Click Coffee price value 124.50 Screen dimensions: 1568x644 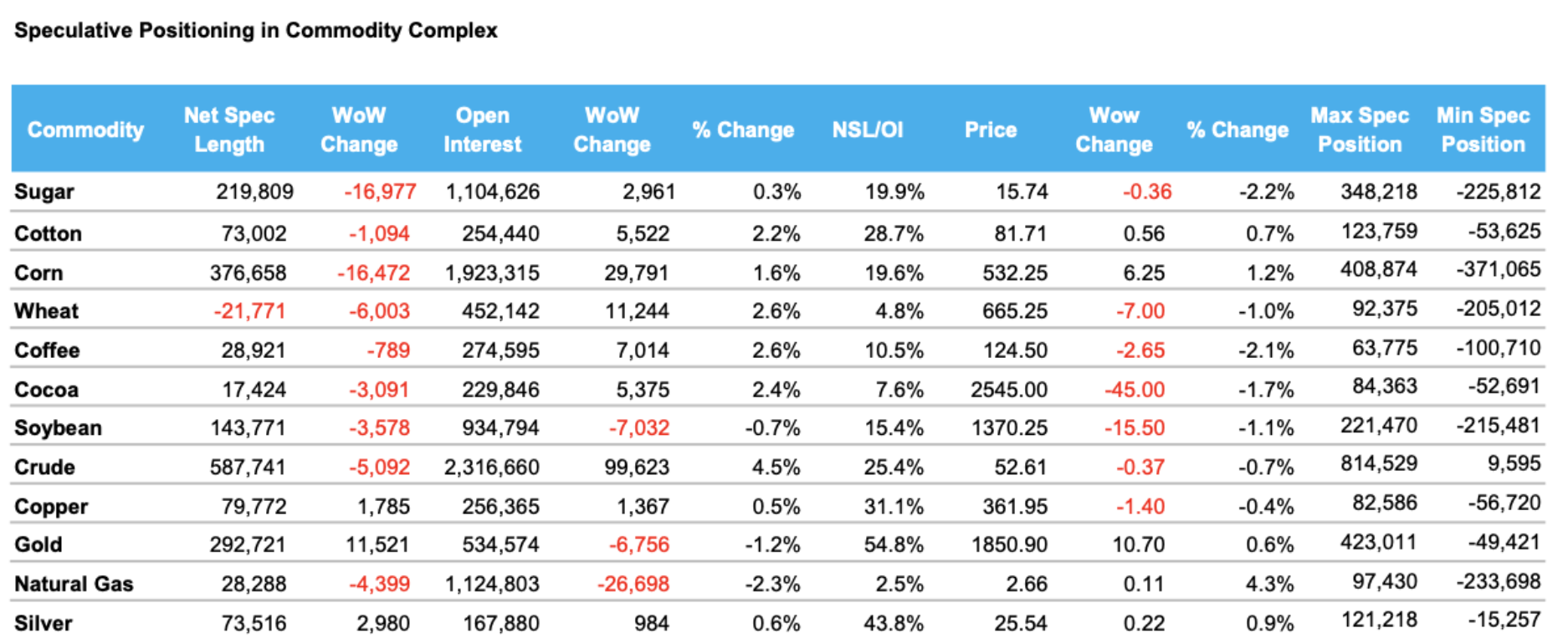tap(1015, 350)
